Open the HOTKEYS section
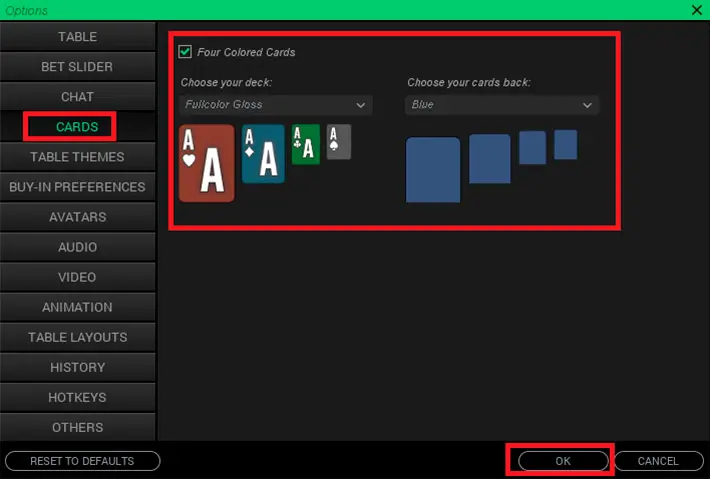 pos(77,398)
